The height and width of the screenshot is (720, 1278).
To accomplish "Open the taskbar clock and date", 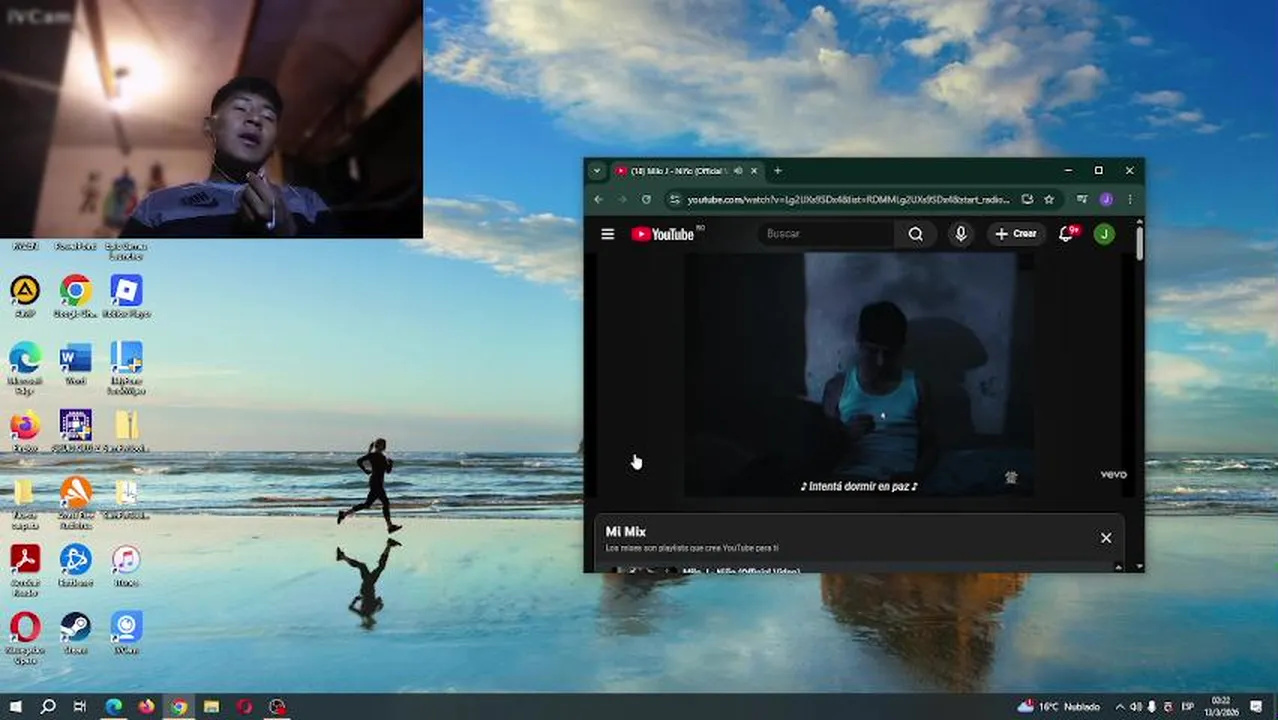I will click(x=1221, y=707).
